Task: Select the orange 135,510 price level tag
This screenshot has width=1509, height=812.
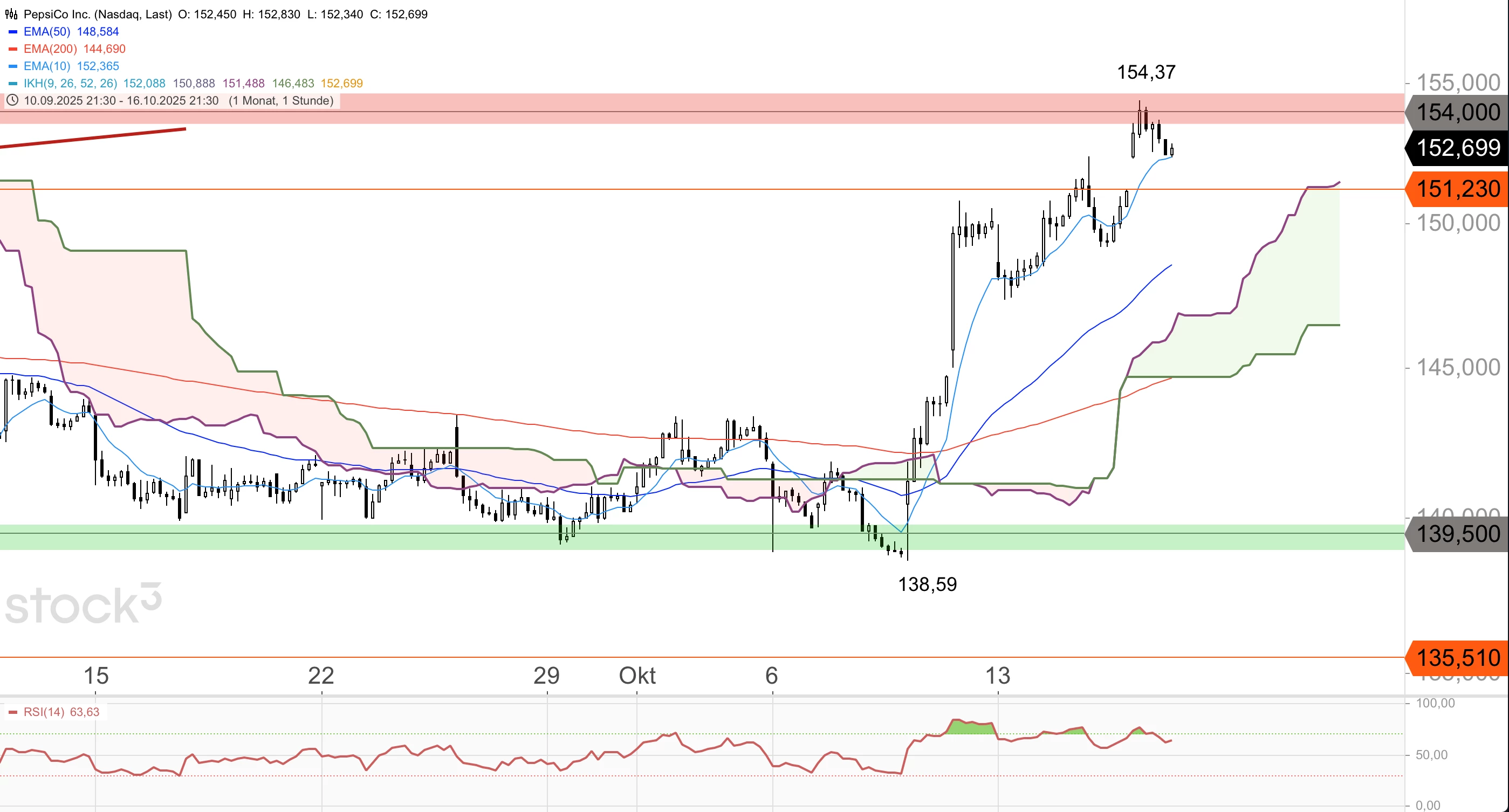Action: (x=1457, y=657)
